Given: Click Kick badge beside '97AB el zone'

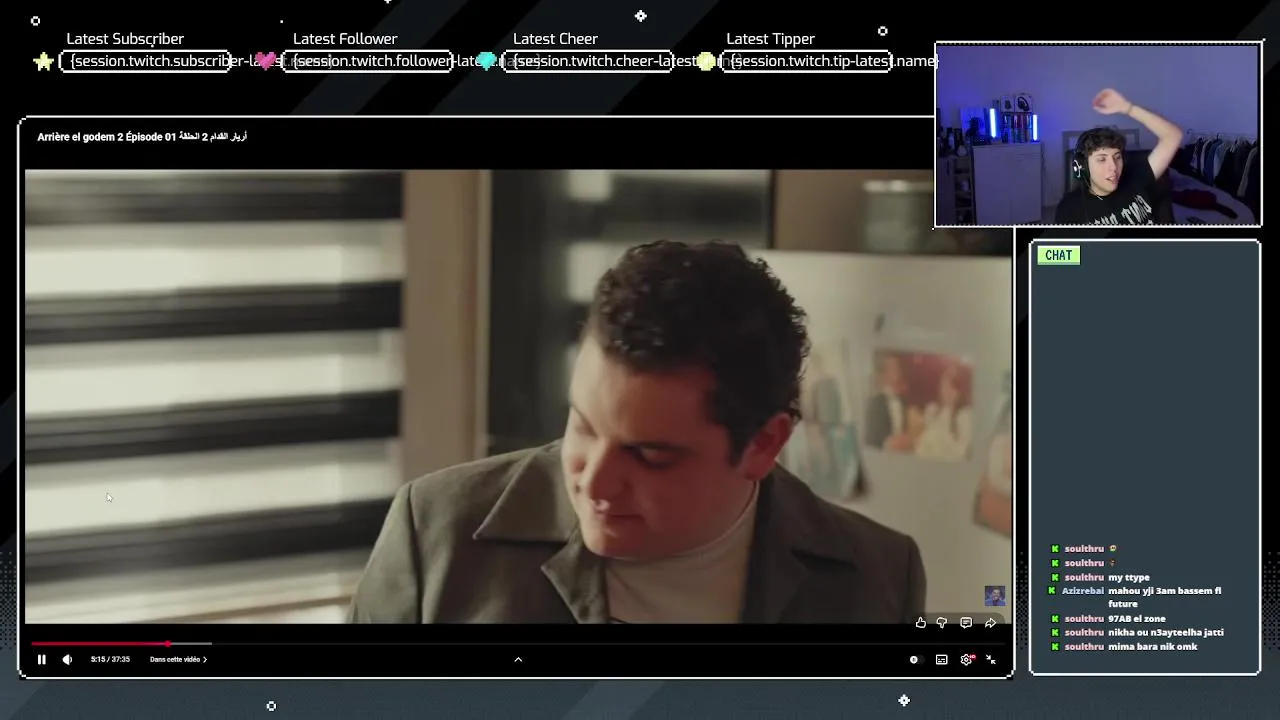Looking at the screenshot, I should pyautogui.click(x=1055, y=619).
